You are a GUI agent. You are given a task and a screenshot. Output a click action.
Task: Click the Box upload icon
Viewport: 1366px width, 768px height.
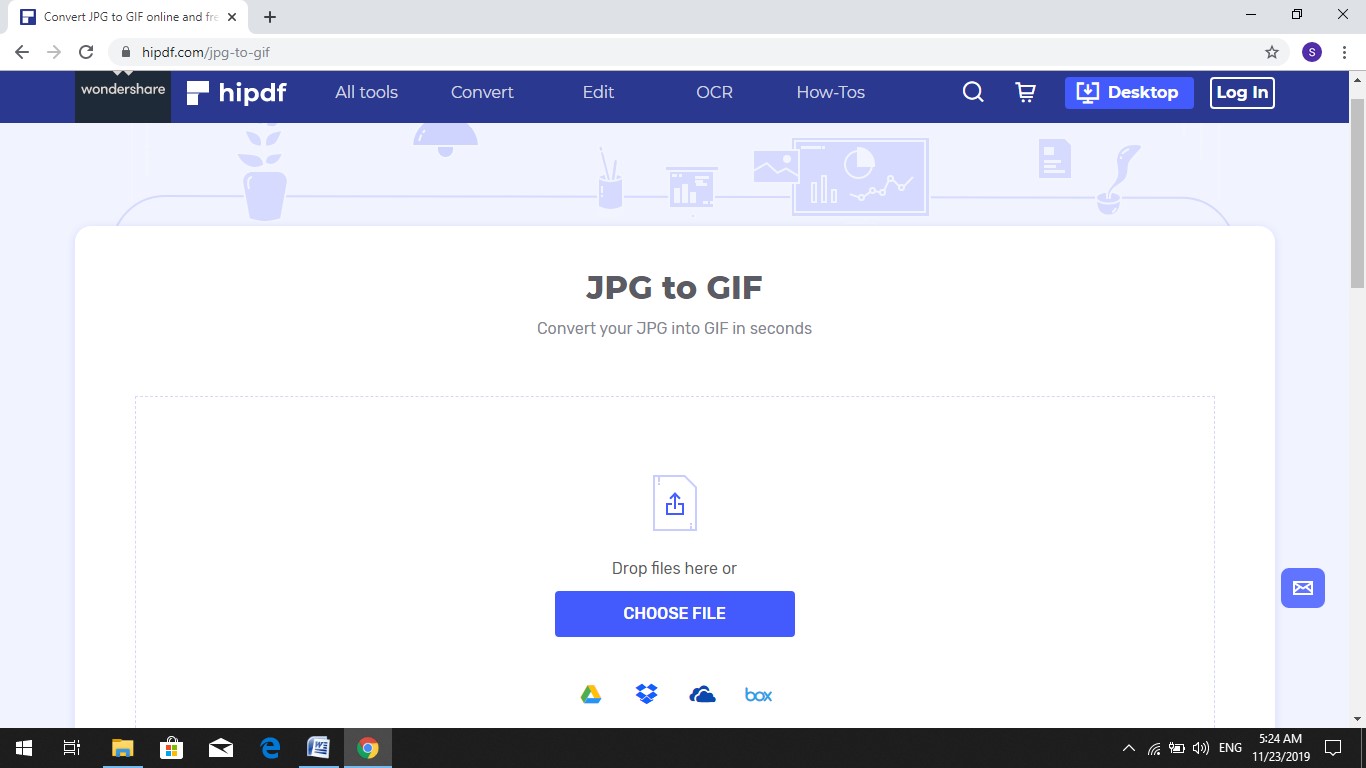click(x=758, y=695)
